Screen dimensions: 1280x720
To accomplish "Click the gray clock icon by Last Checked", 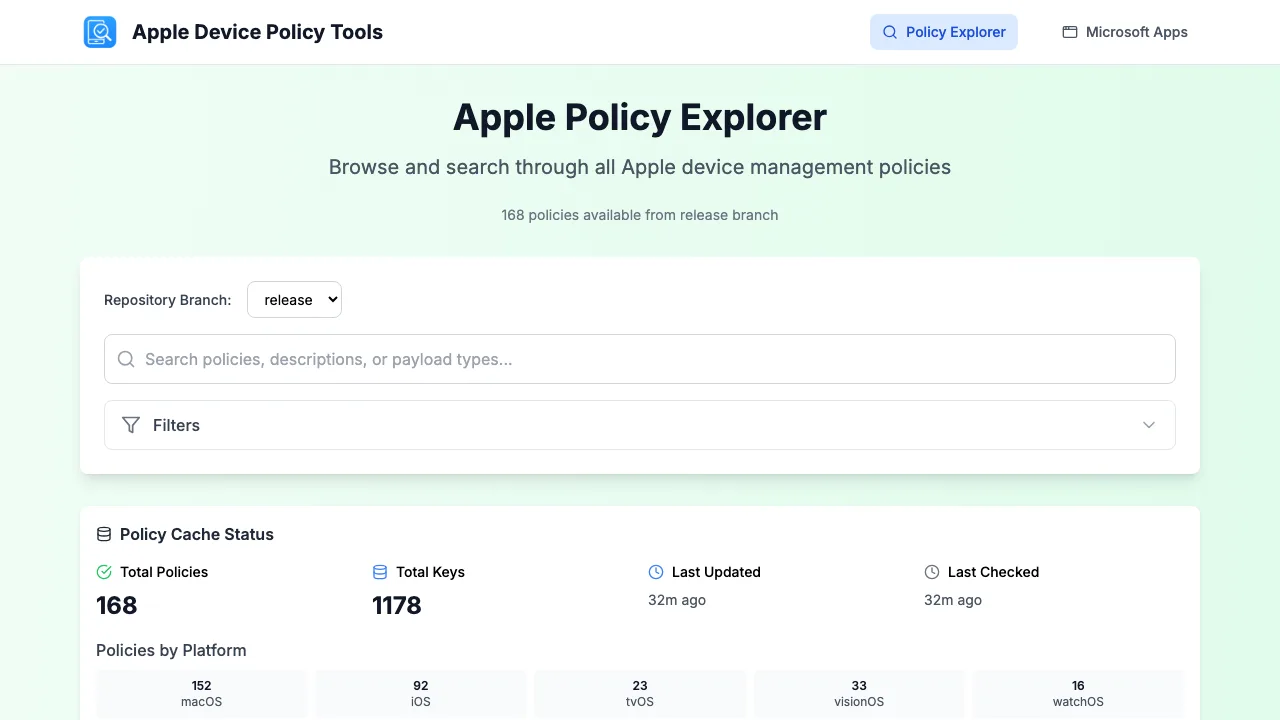I will pos(932,572).
